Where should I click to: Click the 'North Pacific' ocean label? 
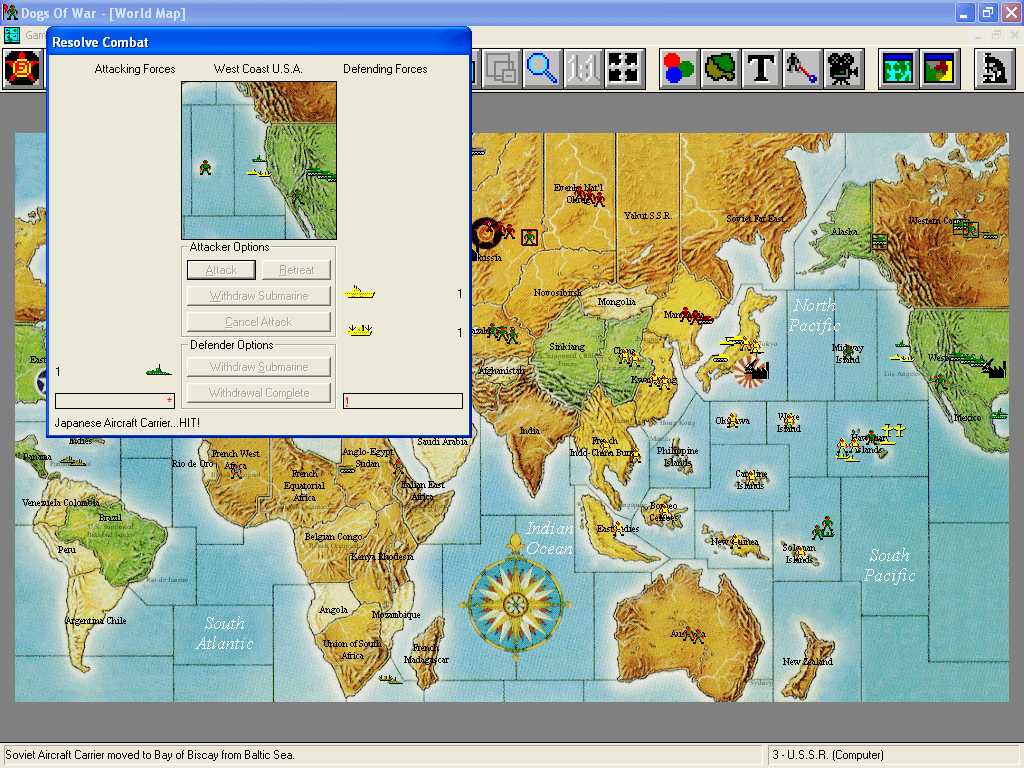point(814,315)
